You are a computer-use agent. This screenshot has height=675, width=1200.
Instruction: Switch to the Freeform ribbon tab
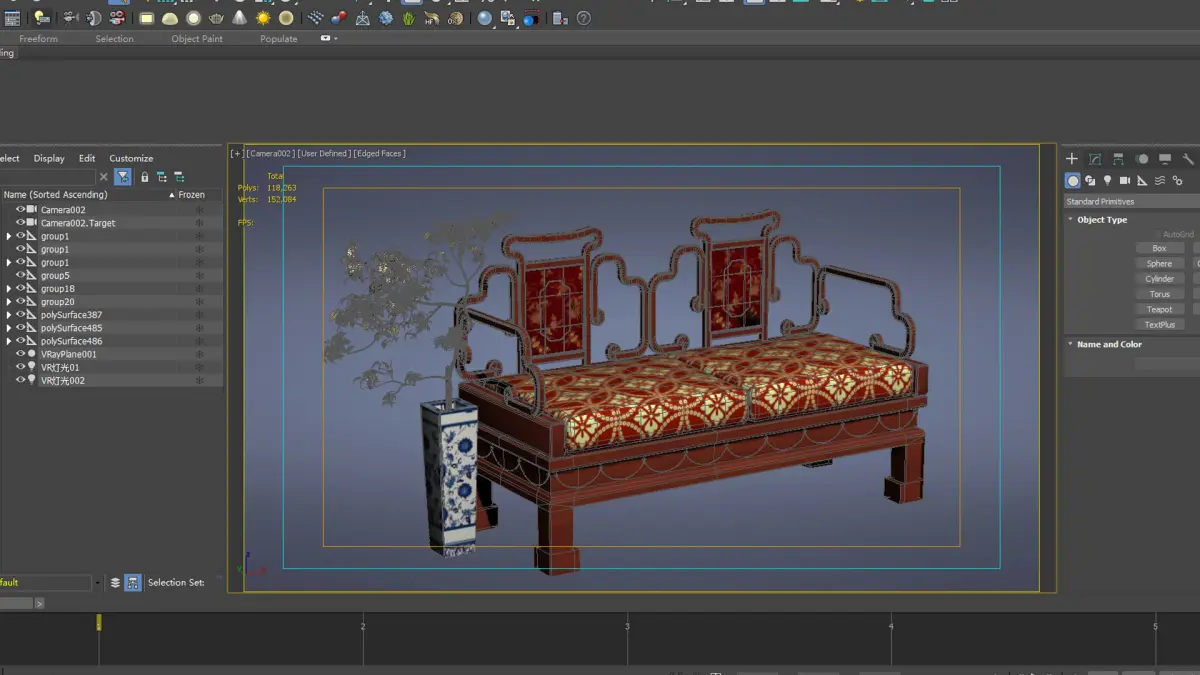pyautogui.click(x=38, y=39)
